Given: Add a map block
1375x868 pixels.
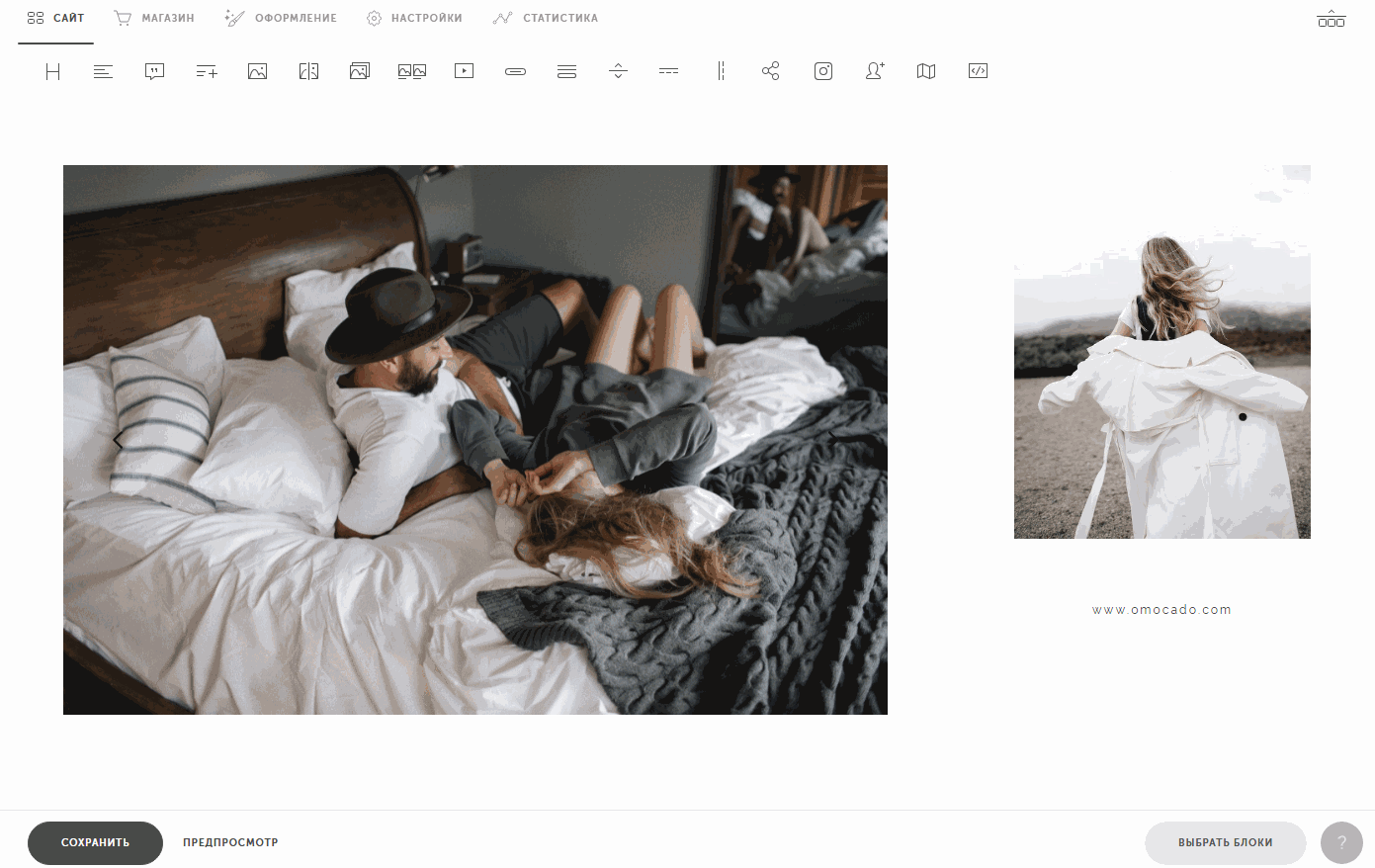Looking at the screenshot, I should pyautogui.click(x=926, y=71).
